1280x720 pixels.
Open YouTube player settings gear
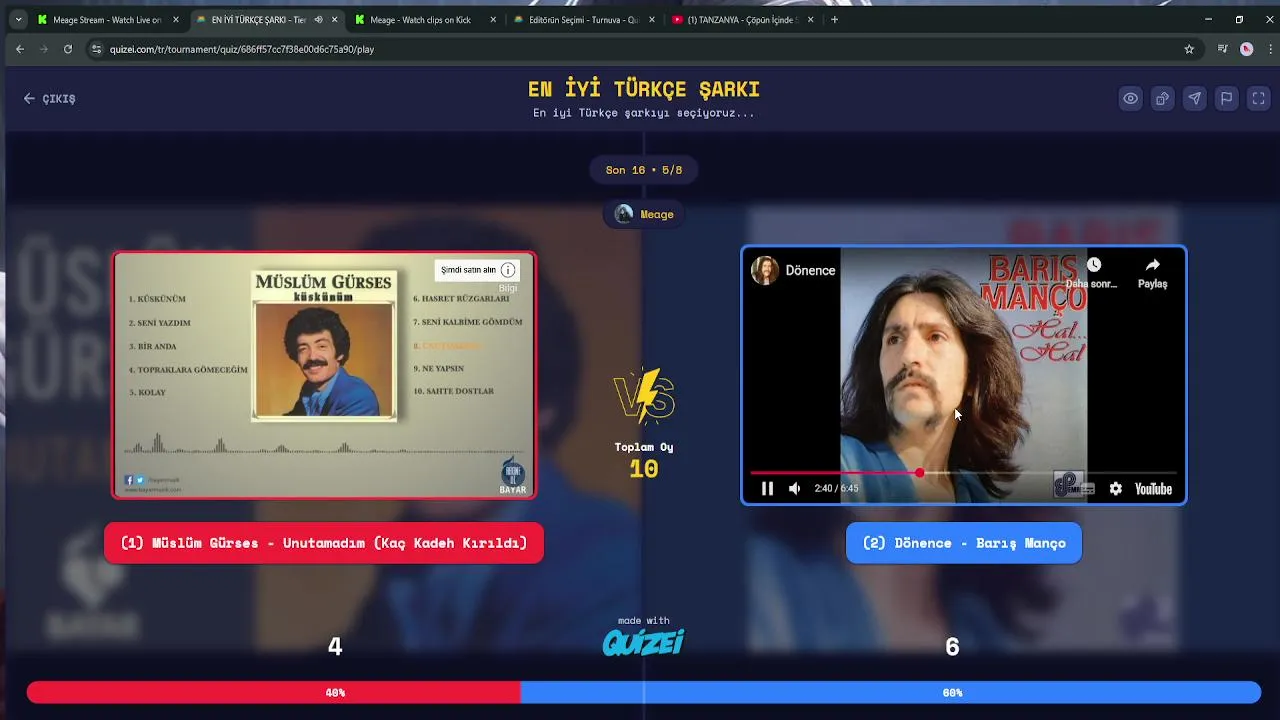(1115, 488)
